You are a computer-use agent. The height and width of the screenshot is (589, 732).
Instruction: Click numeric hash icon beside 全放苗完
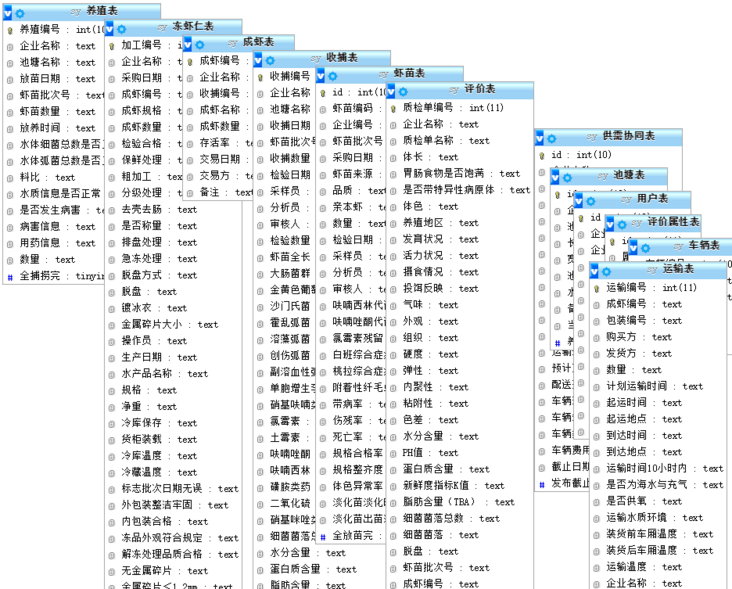pos(323,537)
